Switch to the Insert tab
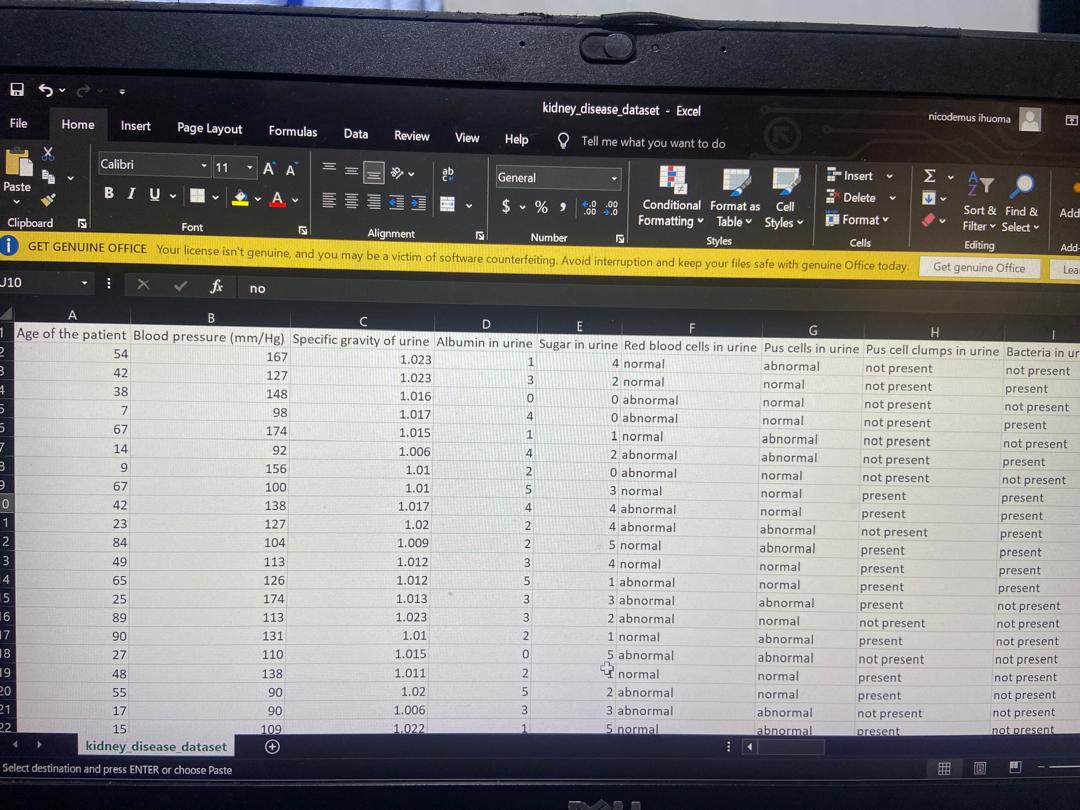Screen dimensions: 1080x810 coord(136,126)
